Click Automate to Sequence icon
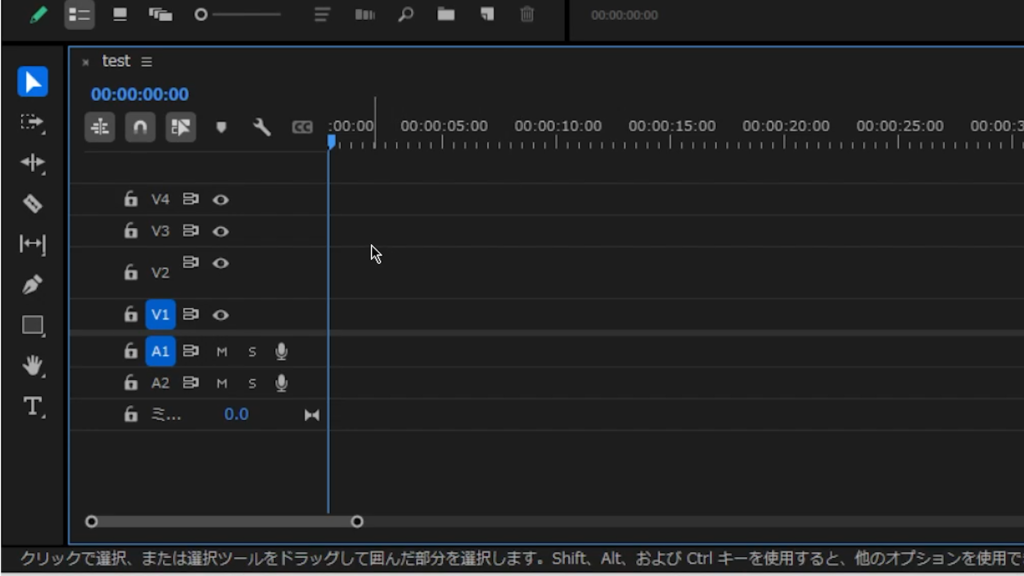This screenshot has width=1024, height=576. [364, 14]
